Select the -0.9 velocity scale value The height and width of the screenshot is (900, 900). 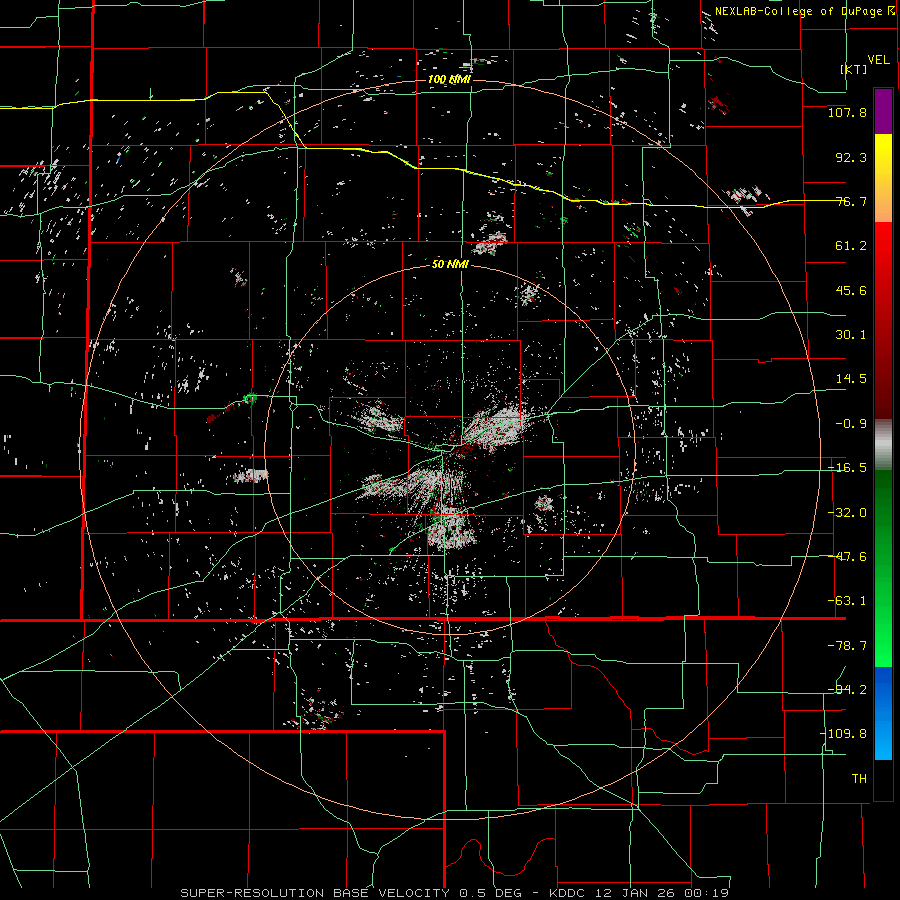(x=851, y=424)
